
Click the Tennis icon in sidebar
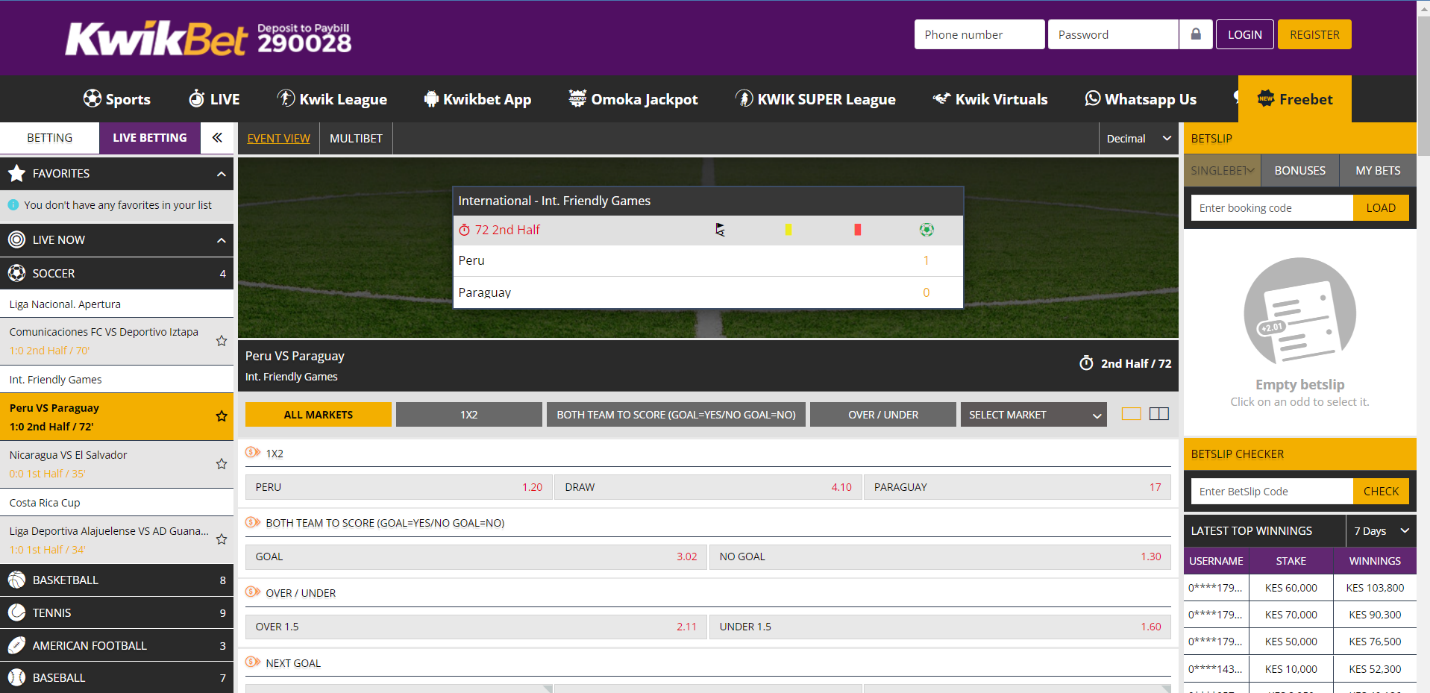click(16, 613)
